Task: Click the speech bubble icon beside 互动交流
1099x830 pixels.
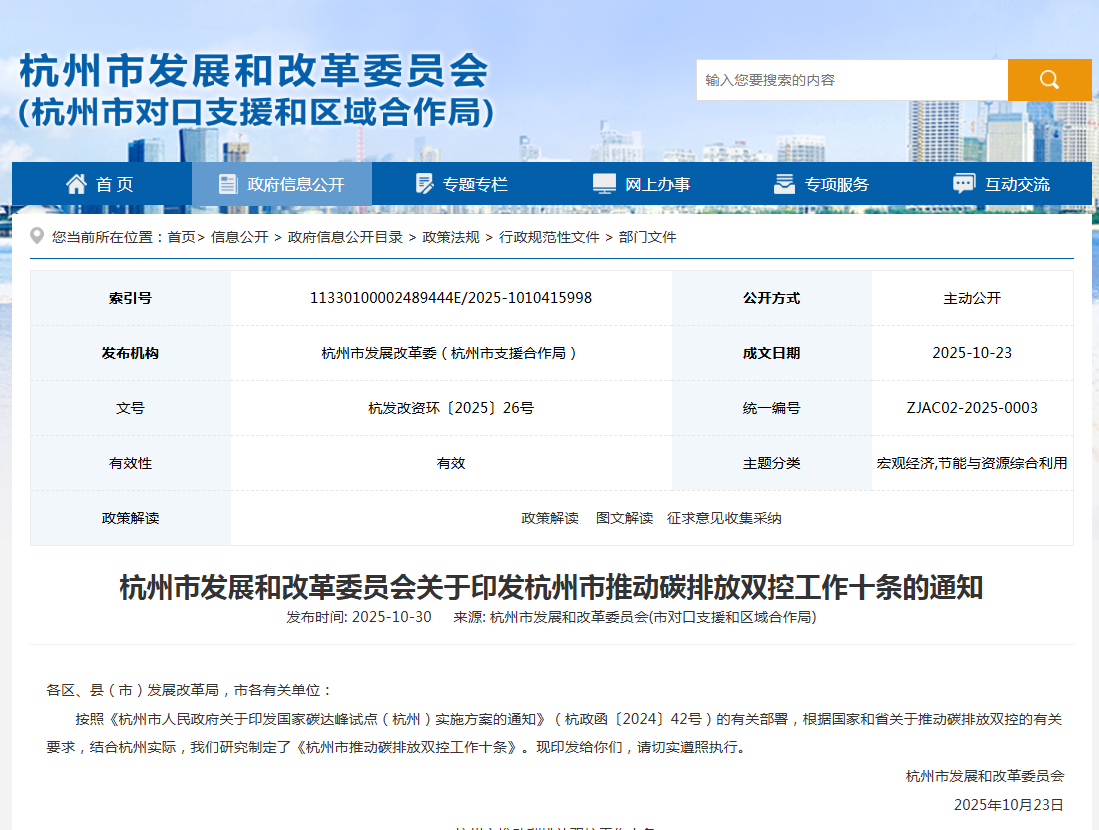Action: tap(964, 181)
